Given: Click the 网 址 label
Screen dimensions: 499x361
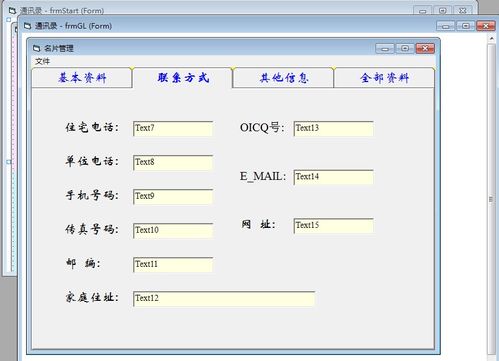Looking at the screenshot, I should coord(258,225).
